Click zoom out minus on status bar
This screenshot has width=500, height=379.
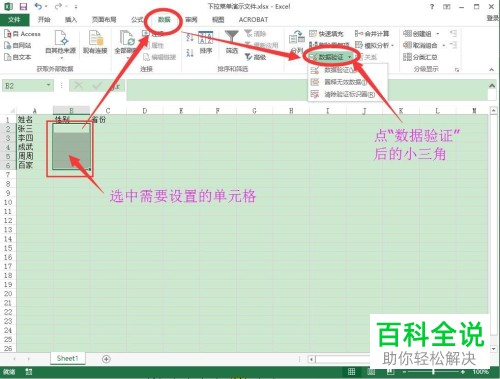[404, 371]
